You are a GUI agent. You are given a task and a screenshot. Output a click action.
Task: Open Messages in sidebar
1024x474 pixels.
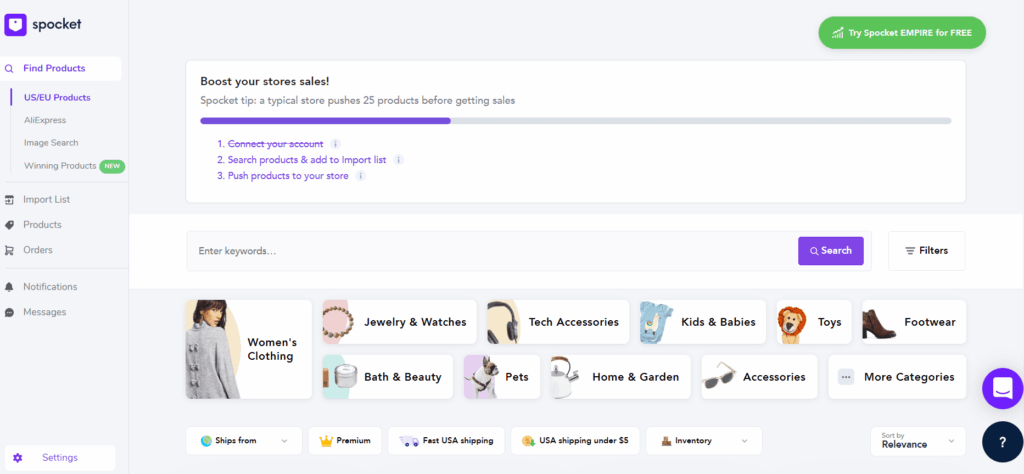(44, 312)
